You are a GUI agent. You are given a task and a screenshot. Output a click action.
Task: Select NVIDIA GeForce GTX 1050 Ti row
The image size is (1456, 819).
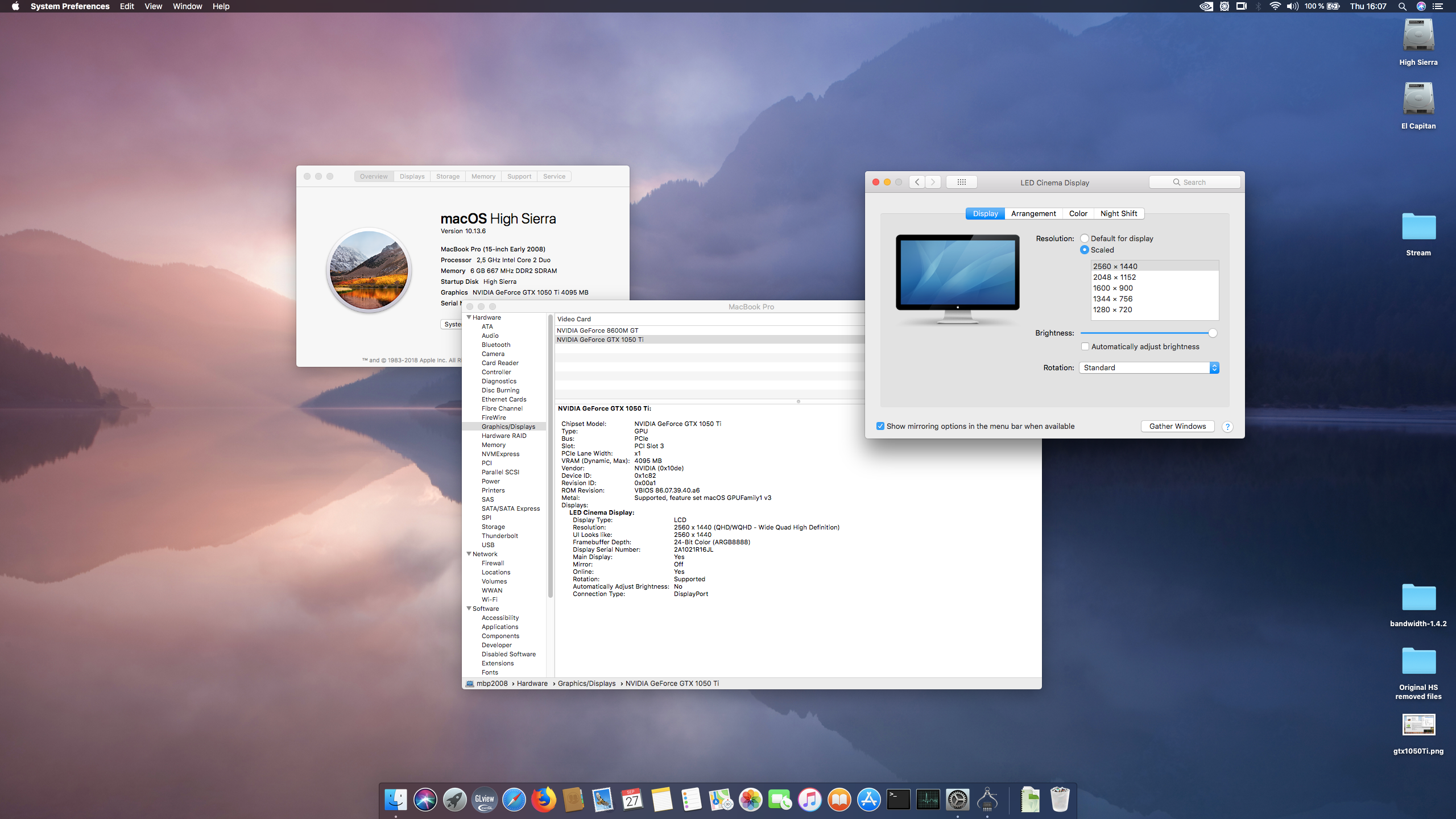click(710, 340)
